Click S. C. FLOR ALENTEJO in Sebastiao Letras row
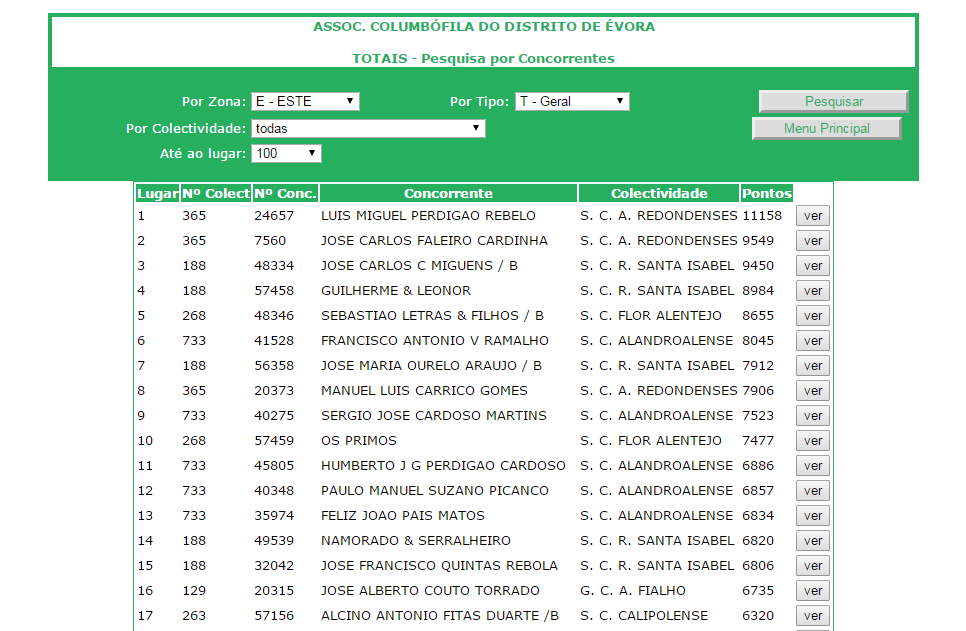 click(651, 316)
